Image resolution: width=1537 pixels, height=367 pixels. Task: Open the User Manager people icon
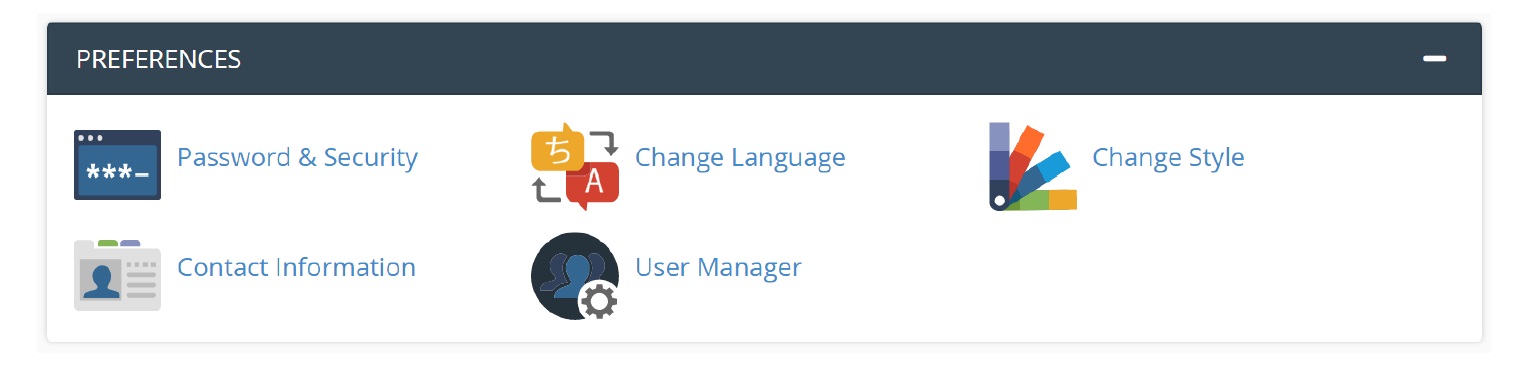pyautogui.click(x=575, y=276)
